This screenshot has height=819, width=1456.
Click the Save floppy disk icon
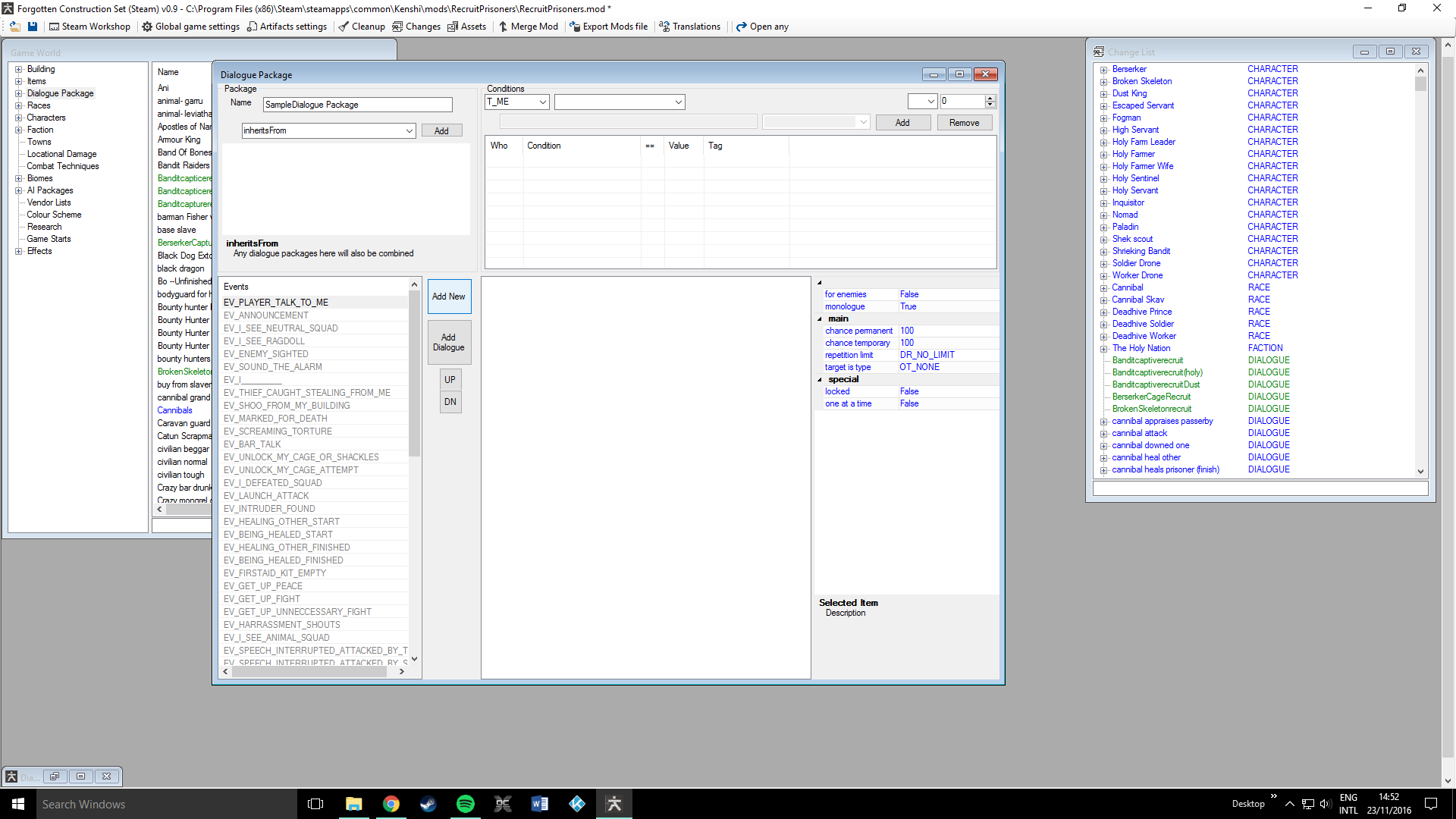33,27
